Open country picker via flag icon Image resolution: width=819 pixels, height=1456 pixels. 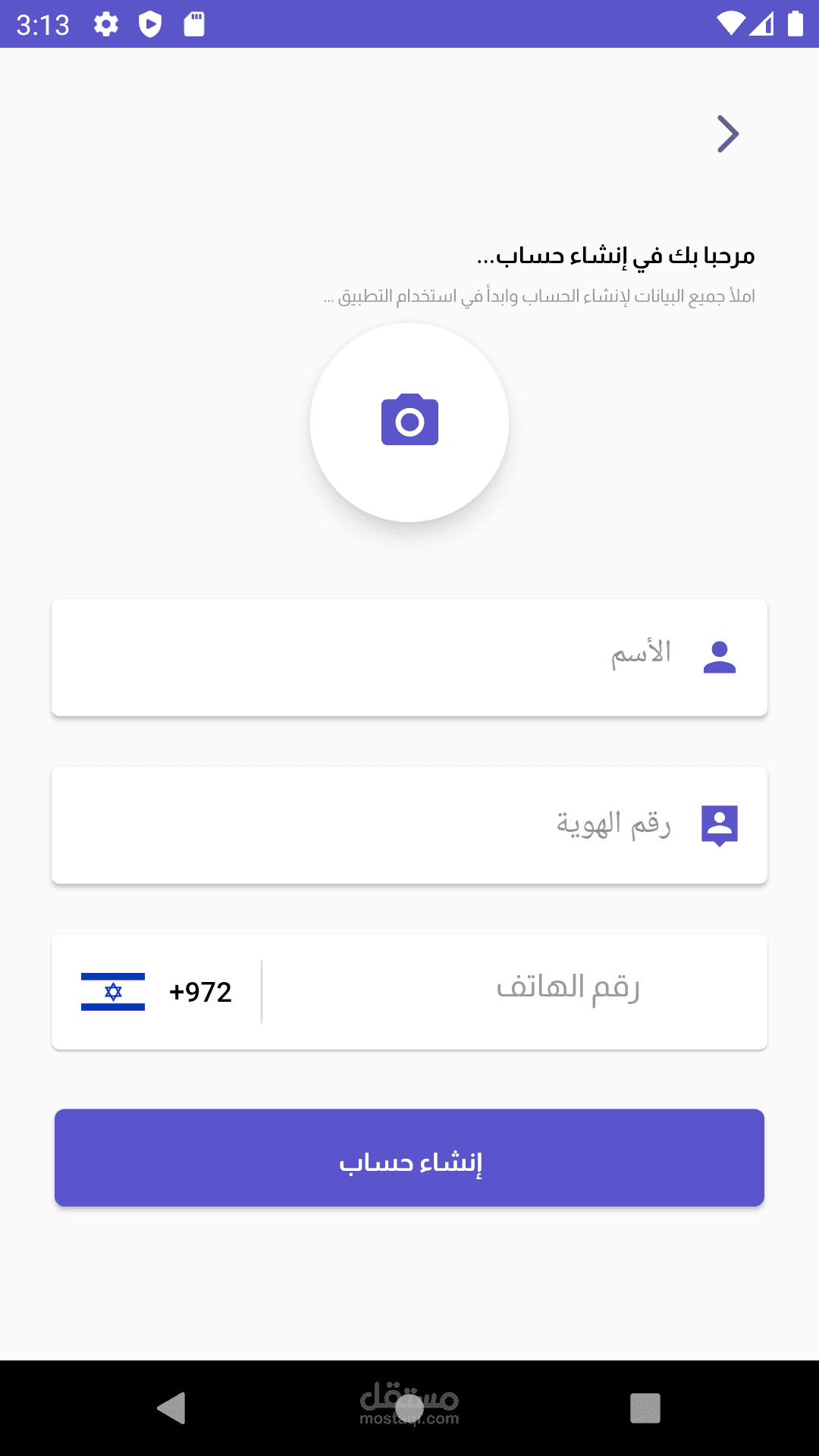point(113,992)
